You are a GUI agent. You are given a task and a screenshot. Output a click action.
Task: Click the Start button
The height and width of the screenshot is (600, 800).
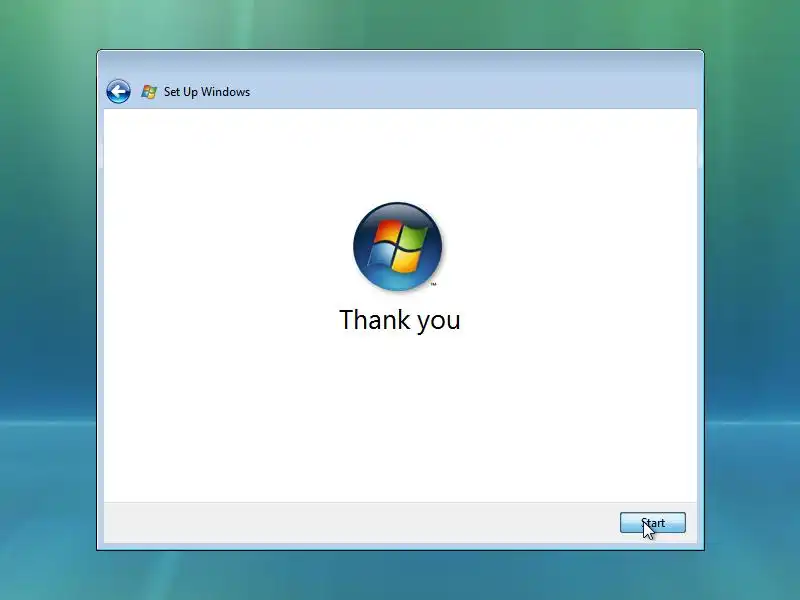(653, 522)
